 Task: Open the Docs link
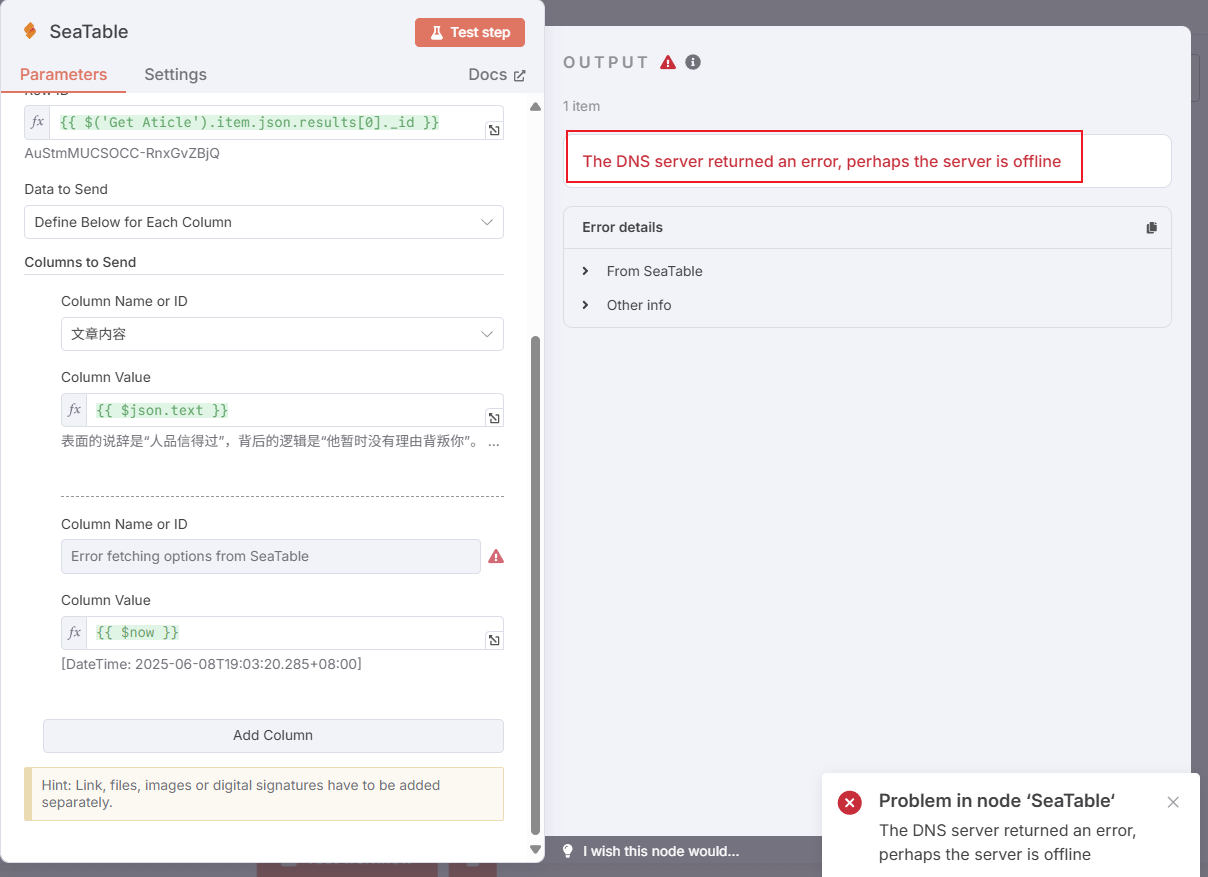click(497, 75)
